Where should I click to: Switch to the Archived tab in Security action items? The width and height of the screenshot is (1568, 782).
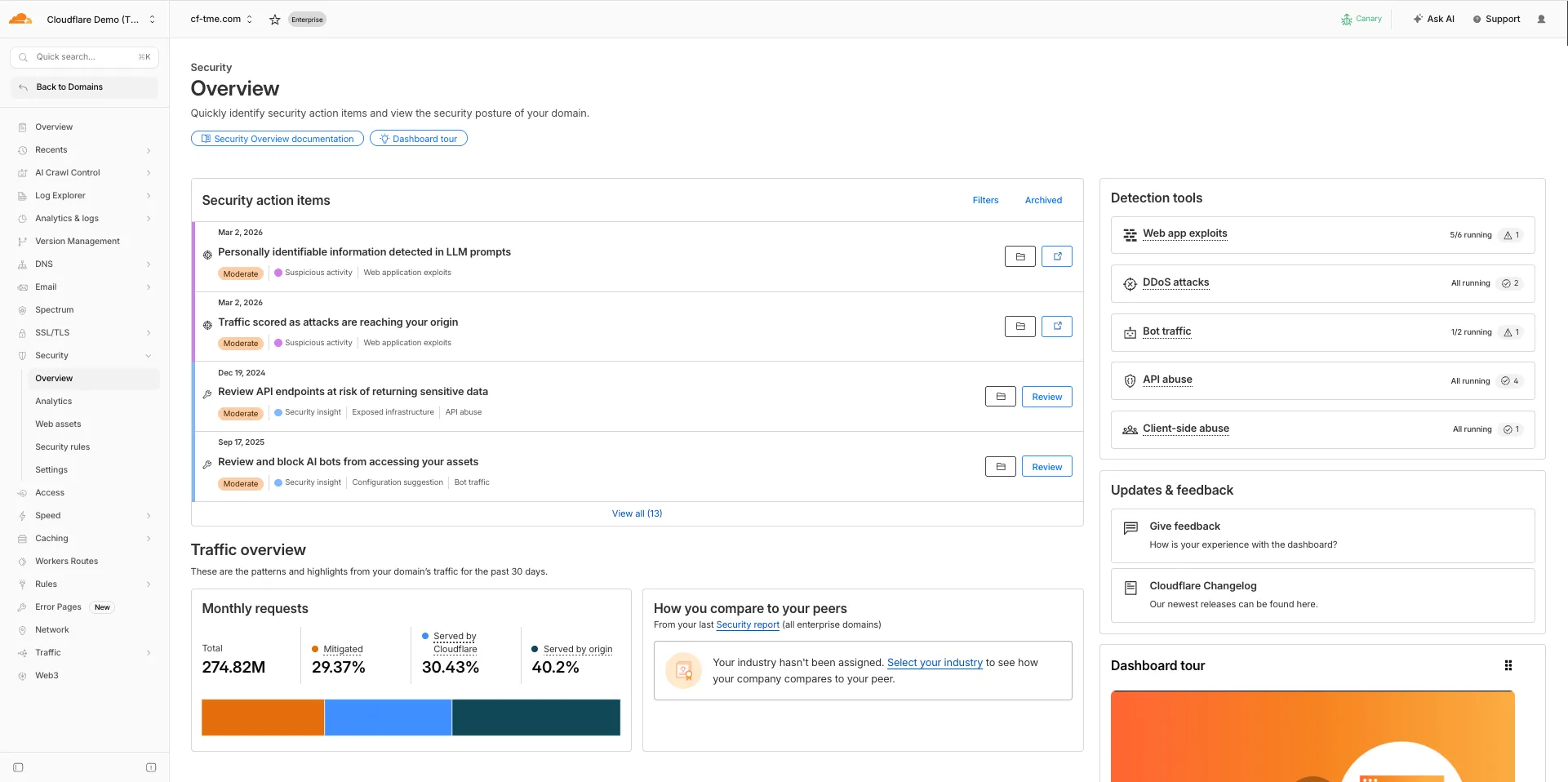point(1043,200)
